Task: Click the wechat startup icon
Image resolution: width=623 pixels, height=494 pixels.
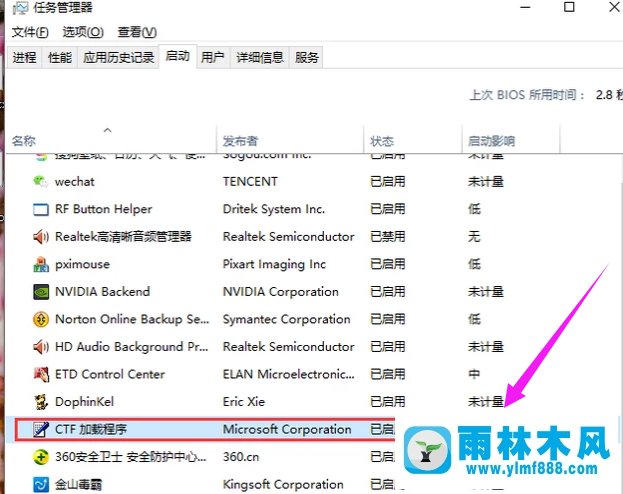Action: click(x=41, y=182)
